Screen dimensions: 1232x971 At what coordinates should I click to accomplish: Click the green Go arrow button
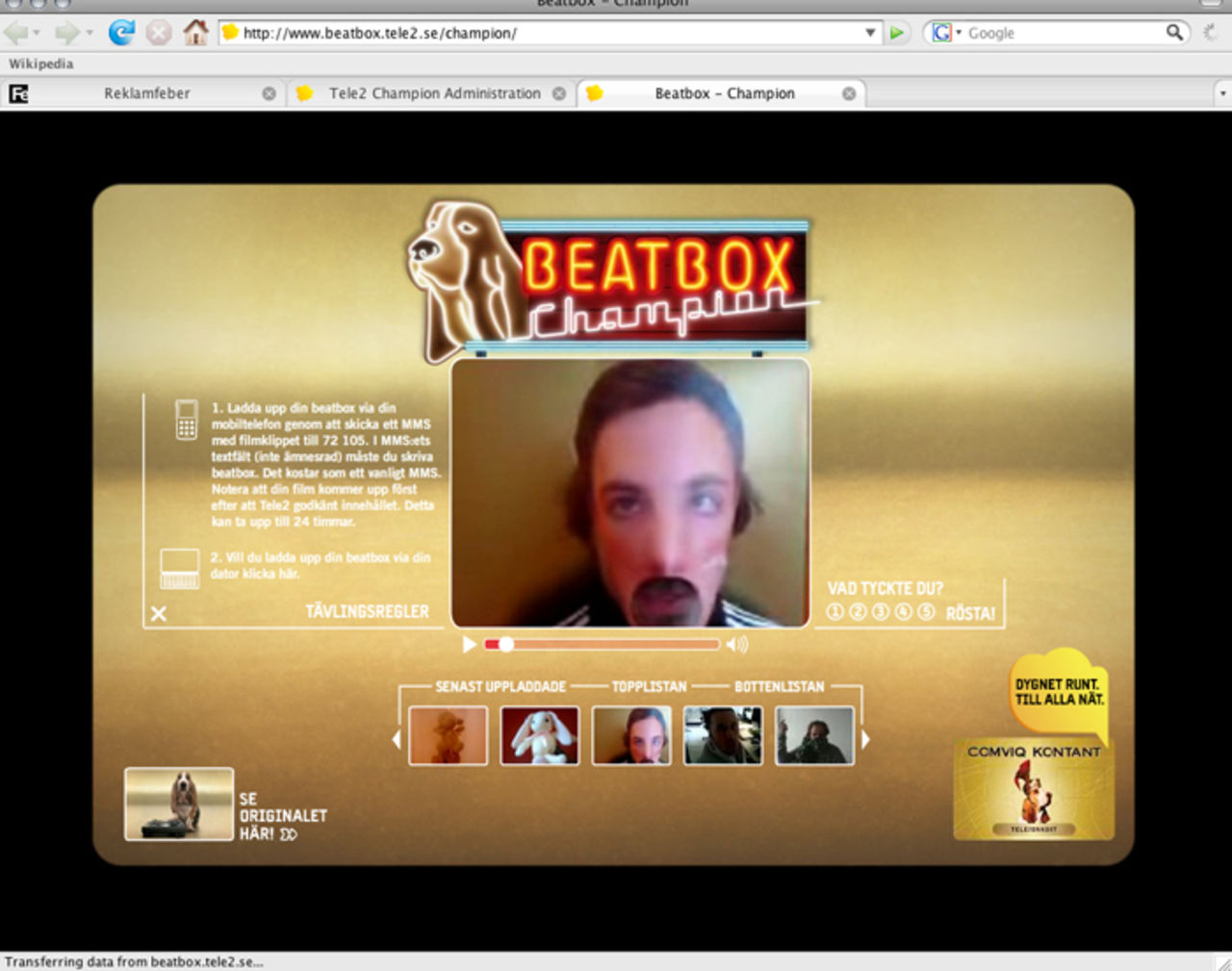(897, 33)
